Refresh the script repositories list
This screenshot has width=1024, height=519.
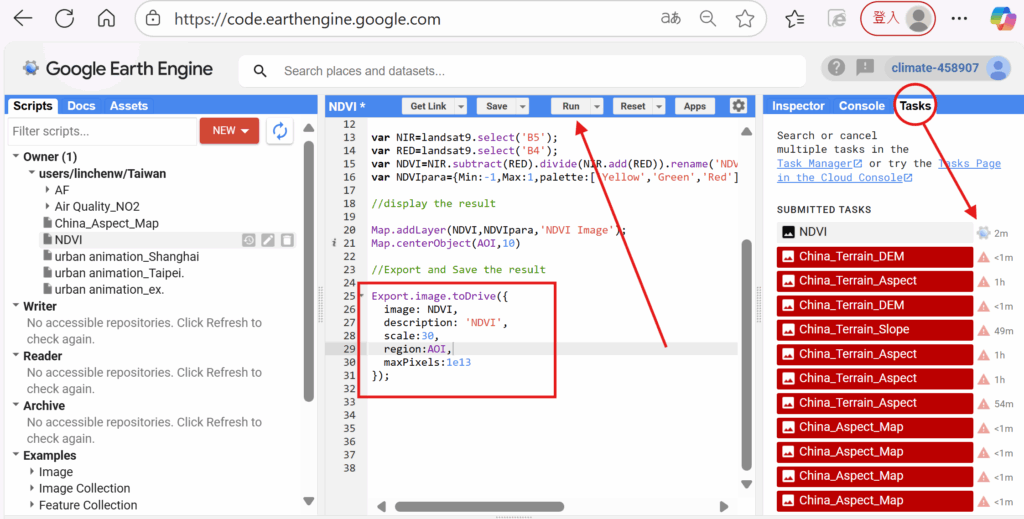[x=280, y=131]
